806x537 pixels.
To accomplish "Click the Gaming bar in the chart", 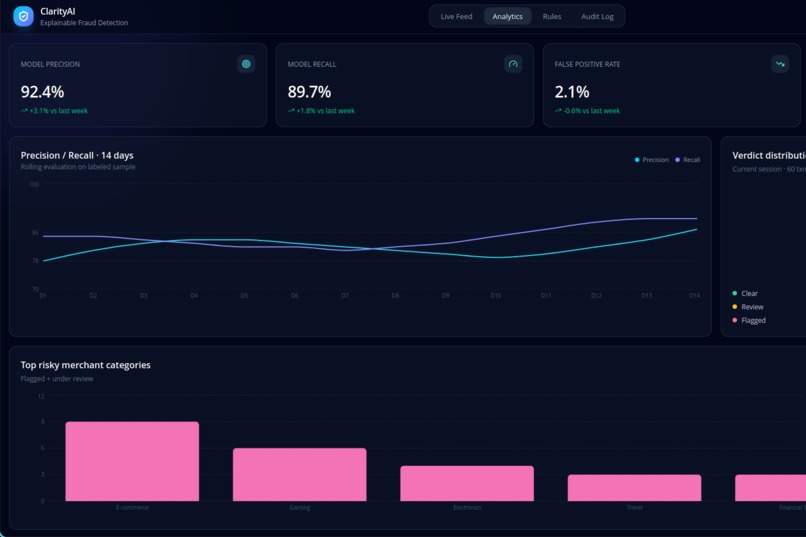I will click(x=300, y=475).
